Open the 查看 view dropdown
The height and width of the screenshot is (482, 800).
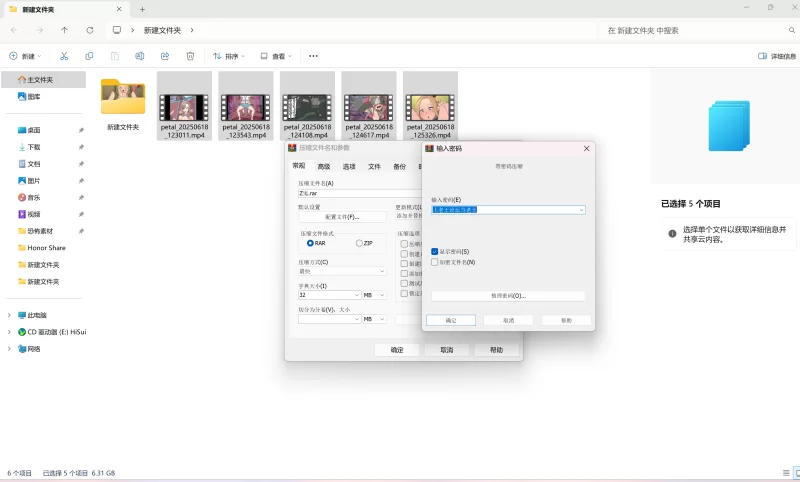click(x=278, y=56)
